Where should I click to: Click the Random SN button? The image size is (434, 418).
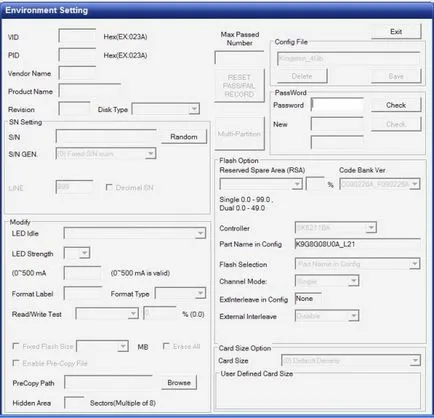point(184,137)
